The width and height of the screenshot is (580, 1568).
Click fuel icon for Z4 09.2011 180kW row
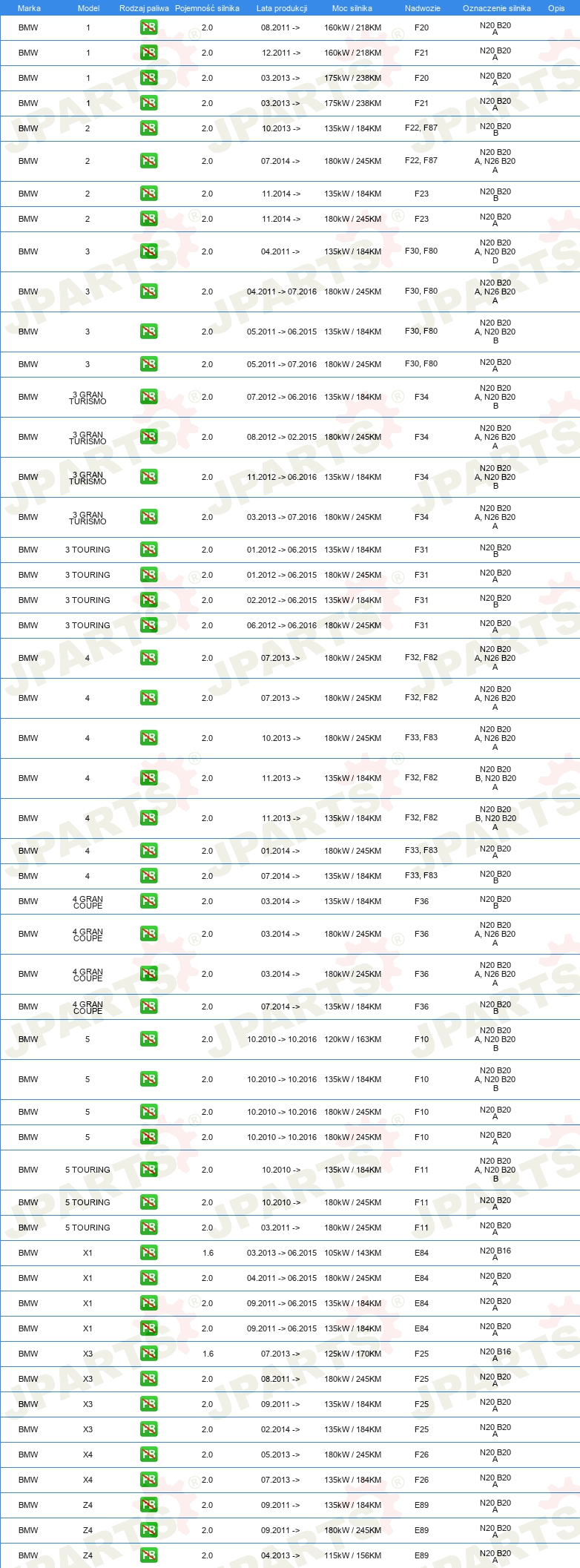(148, 1530)
